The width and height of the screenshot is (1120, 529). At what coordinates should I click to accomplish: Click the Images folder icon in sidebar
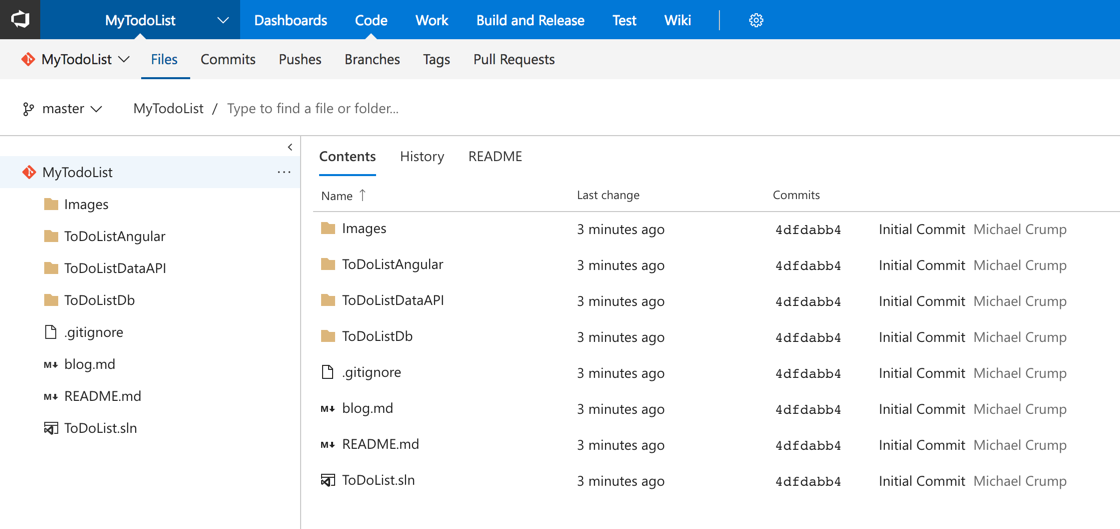pyautogui.click(x=51, y=204)
